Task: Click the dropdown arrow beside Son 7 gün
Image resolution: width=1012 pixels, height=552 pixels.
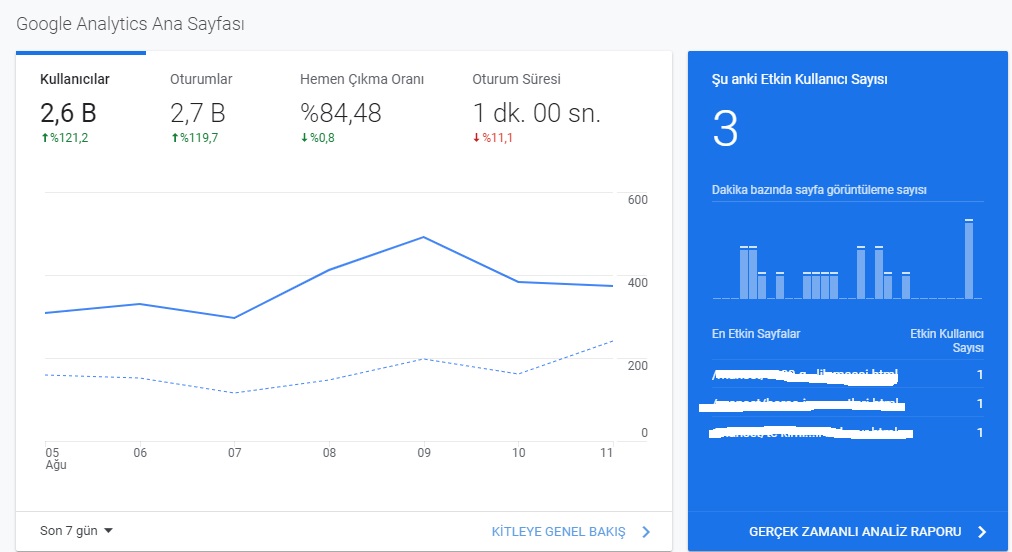Action: [108, 531]
